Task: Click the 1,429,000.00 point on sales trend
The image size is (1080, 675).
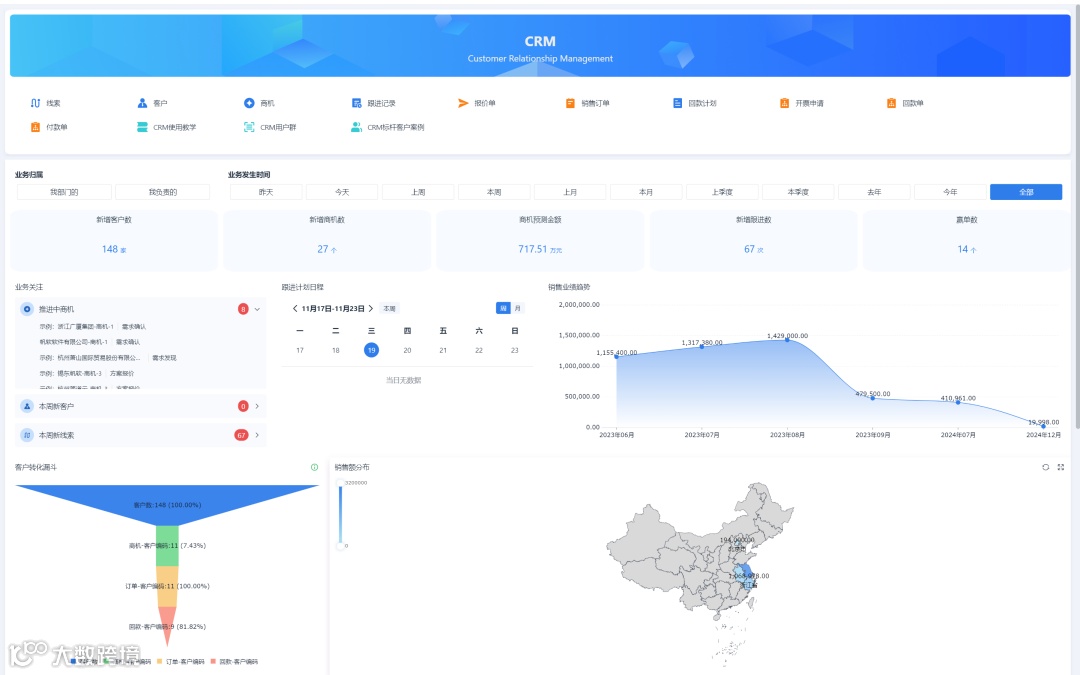Action: pos(787,340)
